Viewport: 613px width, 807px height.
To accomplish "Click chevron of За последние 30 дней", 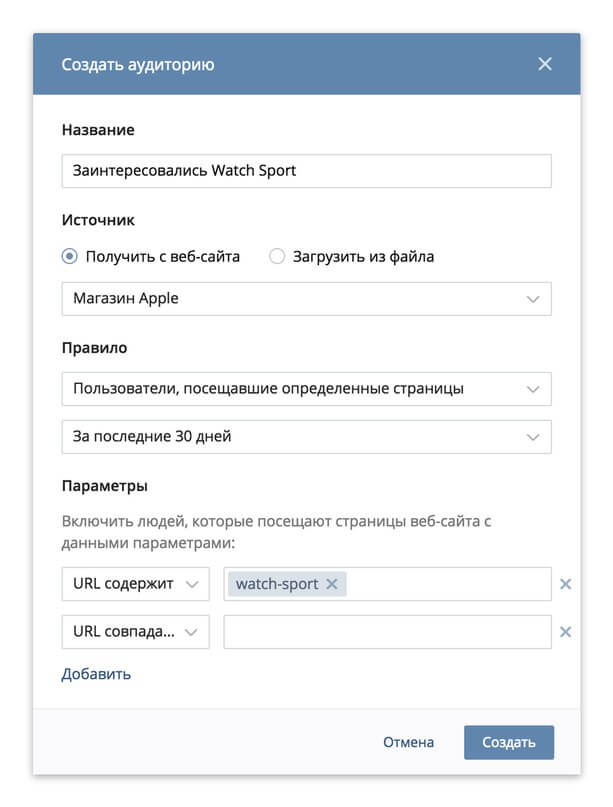I will (x=533, y=437).
